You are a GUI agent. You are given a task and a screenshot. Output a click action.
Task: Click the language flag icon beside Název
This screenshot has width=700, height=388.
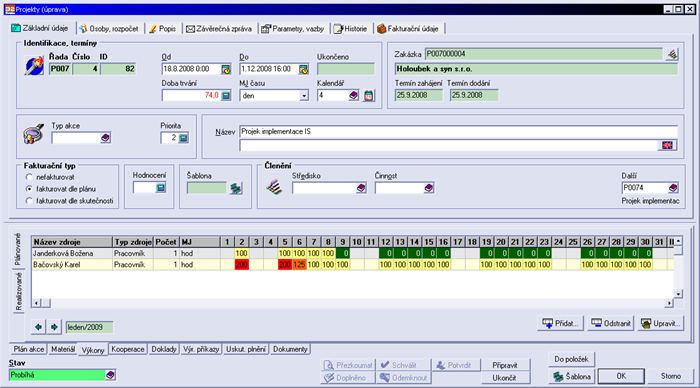coord(667,145)
